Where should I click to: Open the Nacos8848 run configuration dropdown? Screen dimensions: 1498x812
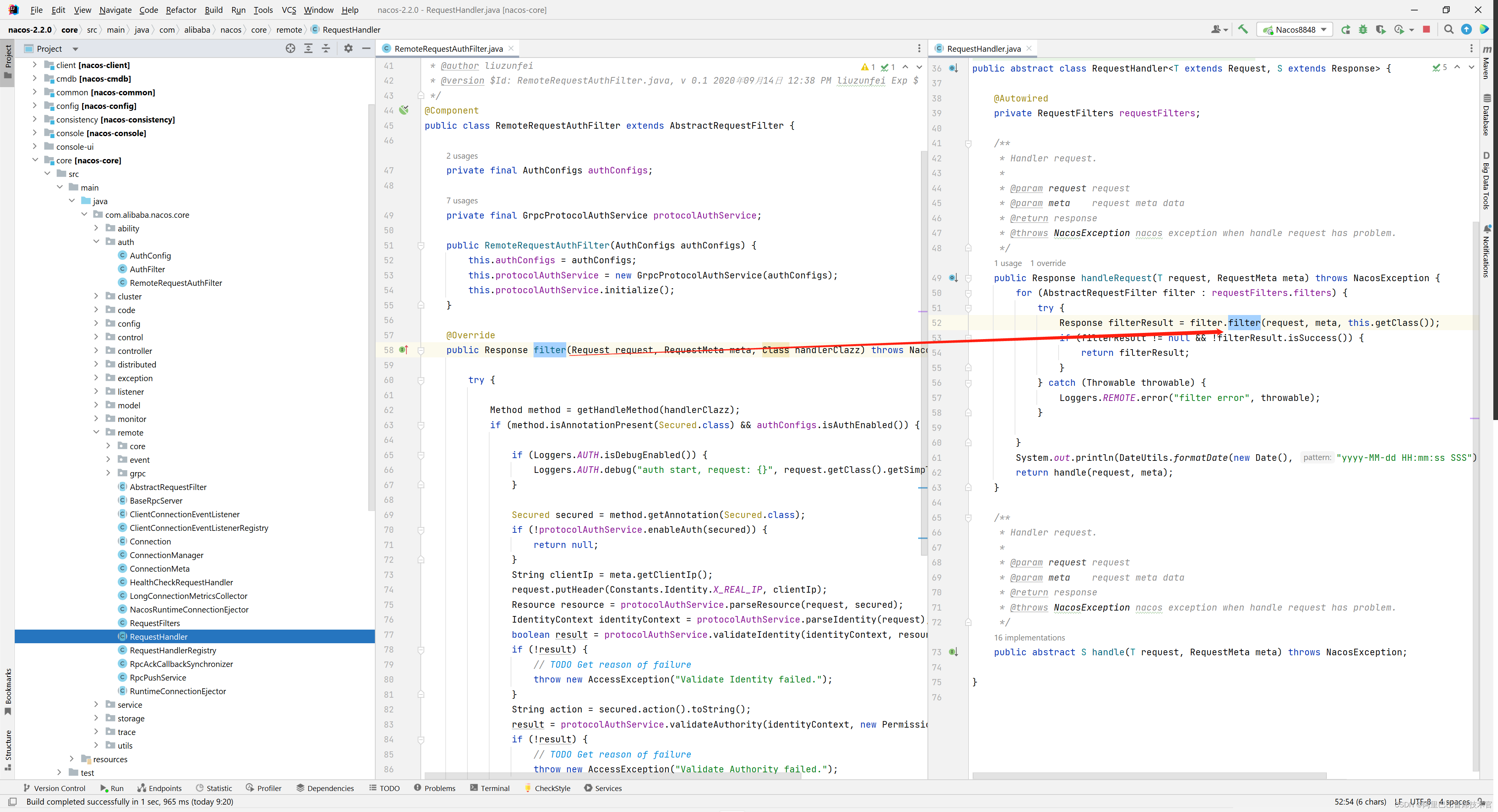[1295, 29]
